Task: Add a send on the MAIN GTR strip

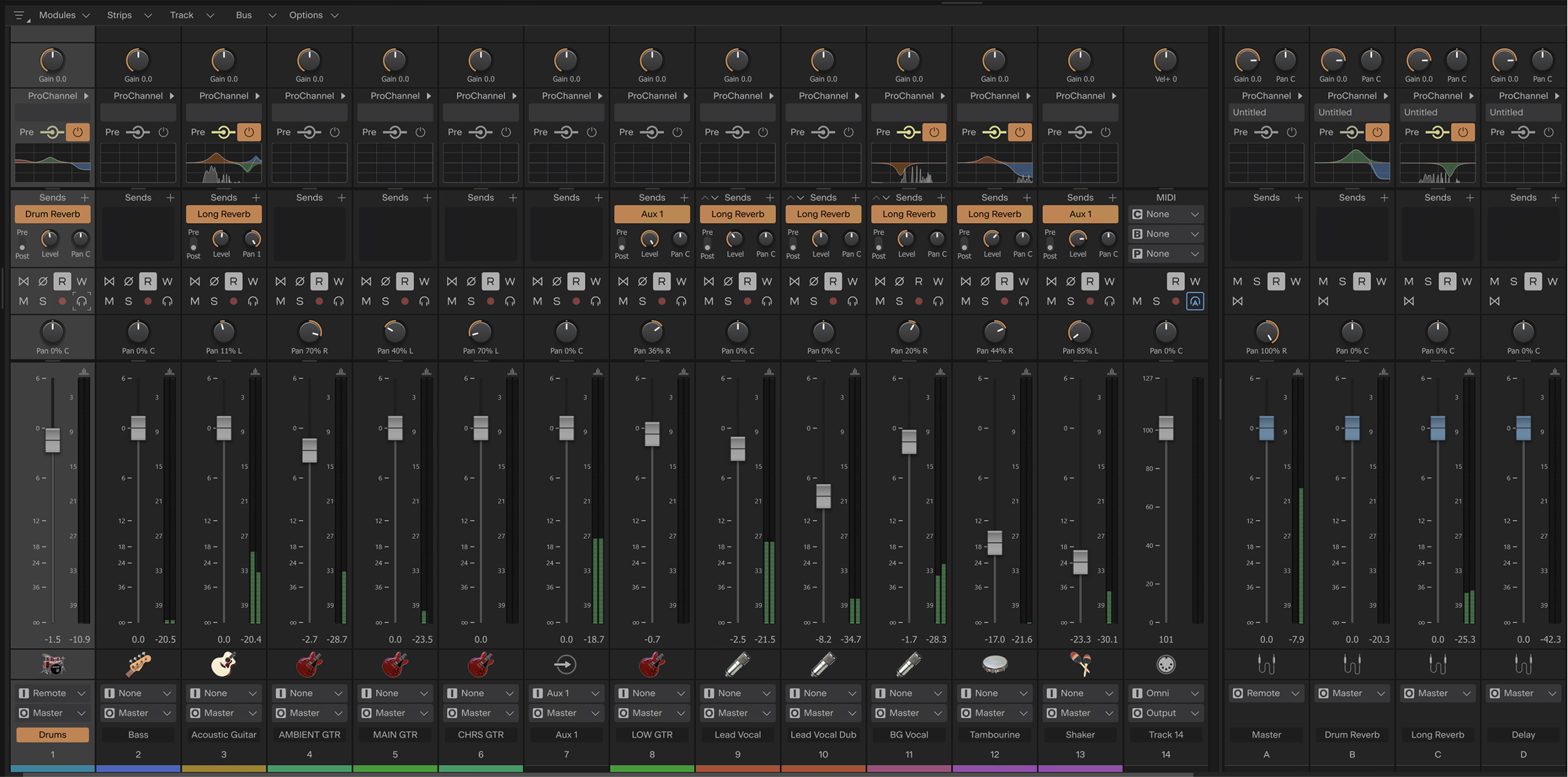Action: tap(427, 197)
